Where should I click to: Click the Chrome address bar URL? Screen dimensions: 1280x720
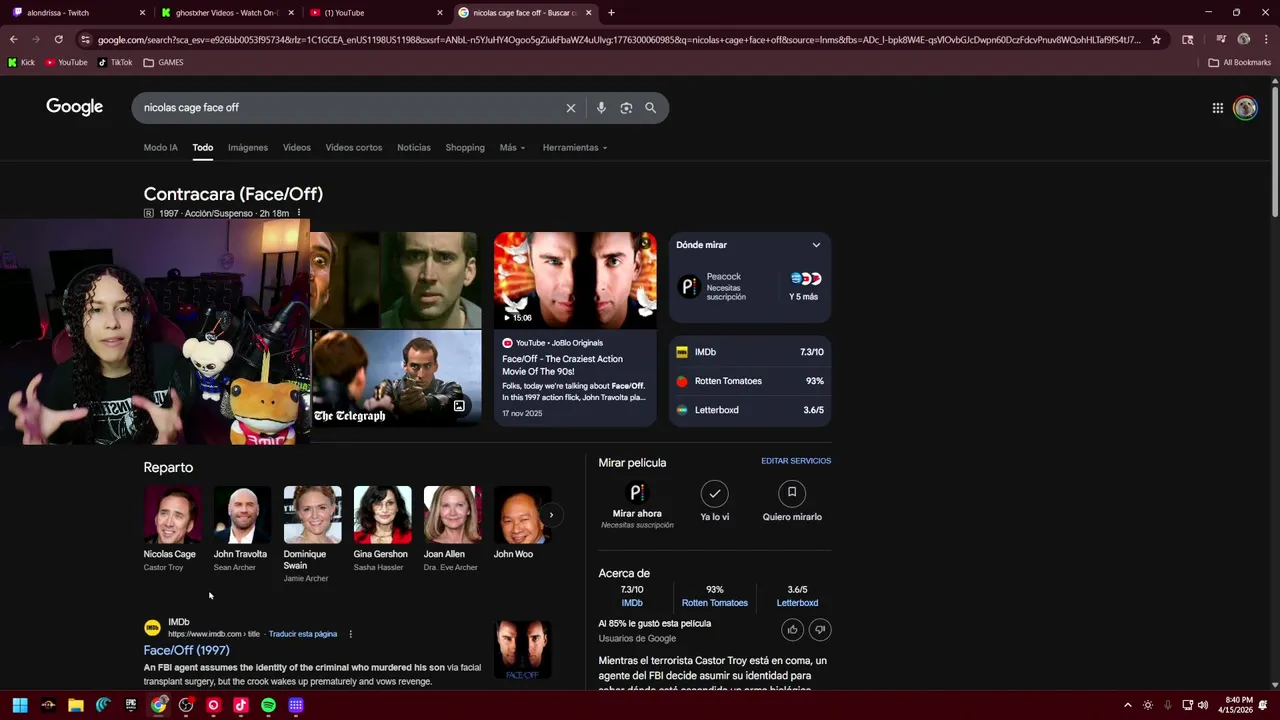coord(618,40)
